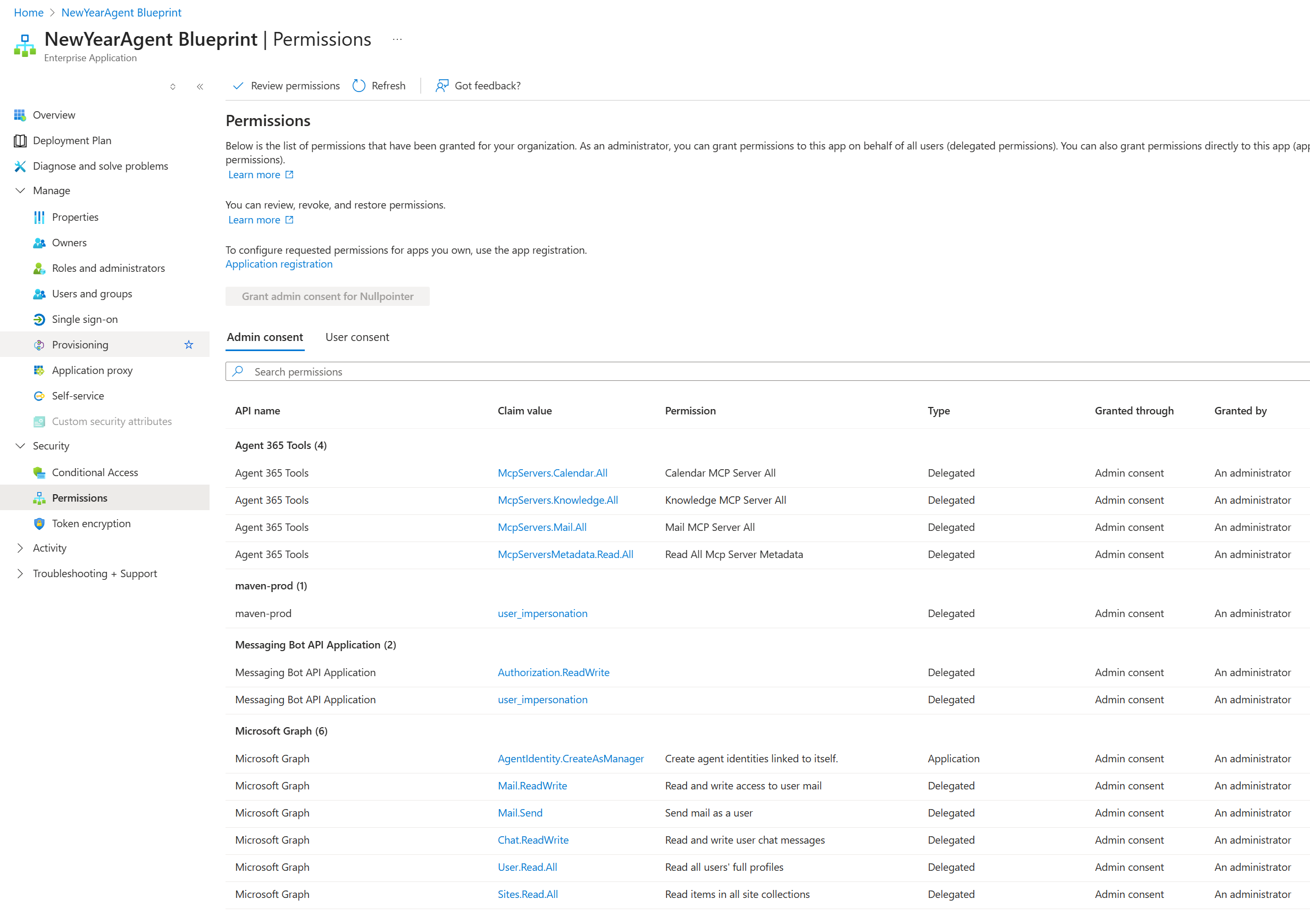This screenshot has width=1310, height=924.
Task: Toggle the favorite star on Provisioning
Action: (x=189, y=345)
